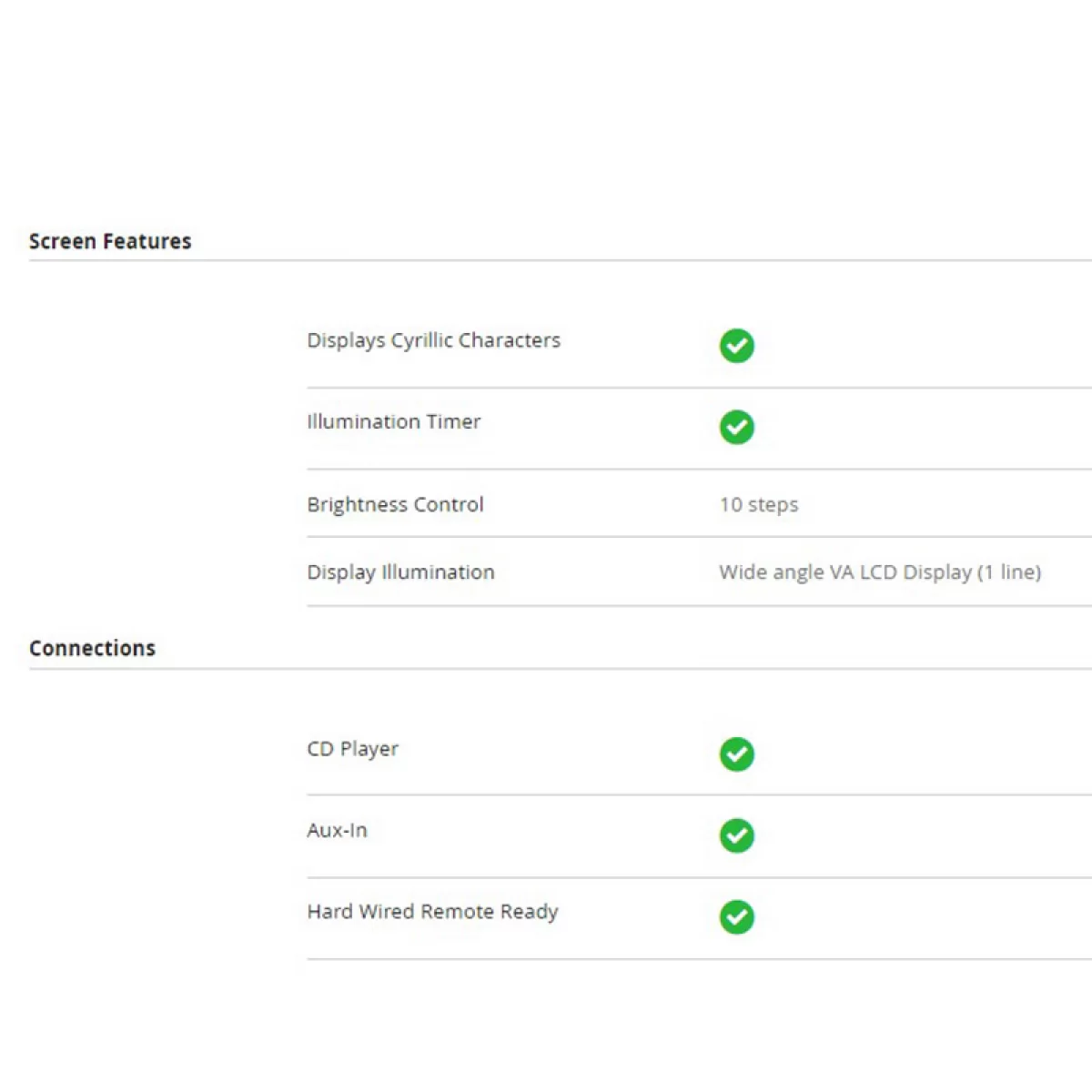
Task: Click the Display Illumination label
Action: (401, 572)
